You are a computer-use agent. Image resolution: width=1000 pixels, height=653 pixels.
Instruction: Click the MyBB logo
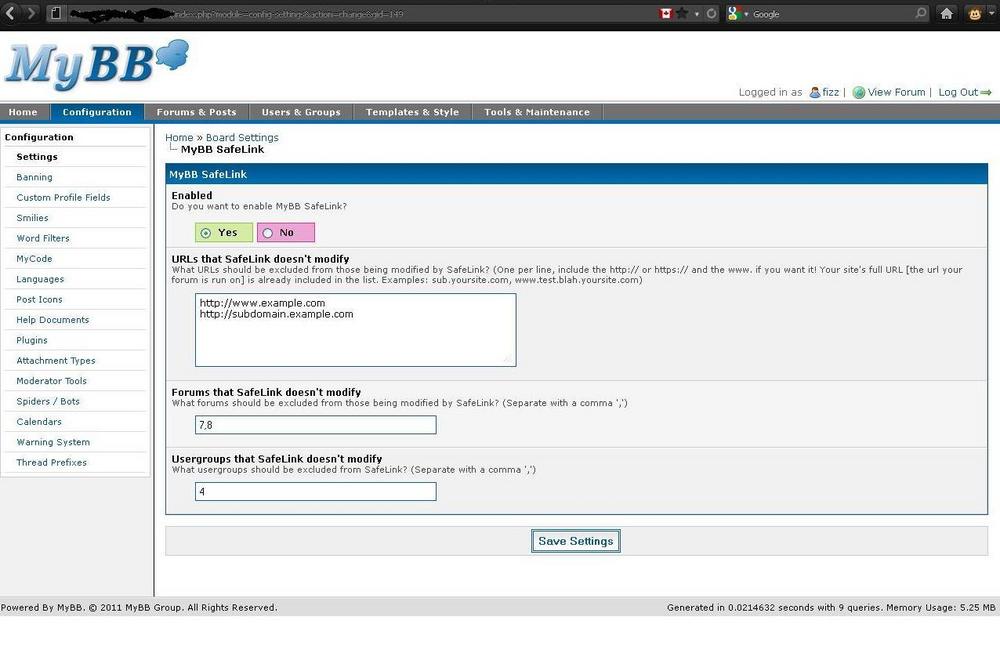click(97, 64)
